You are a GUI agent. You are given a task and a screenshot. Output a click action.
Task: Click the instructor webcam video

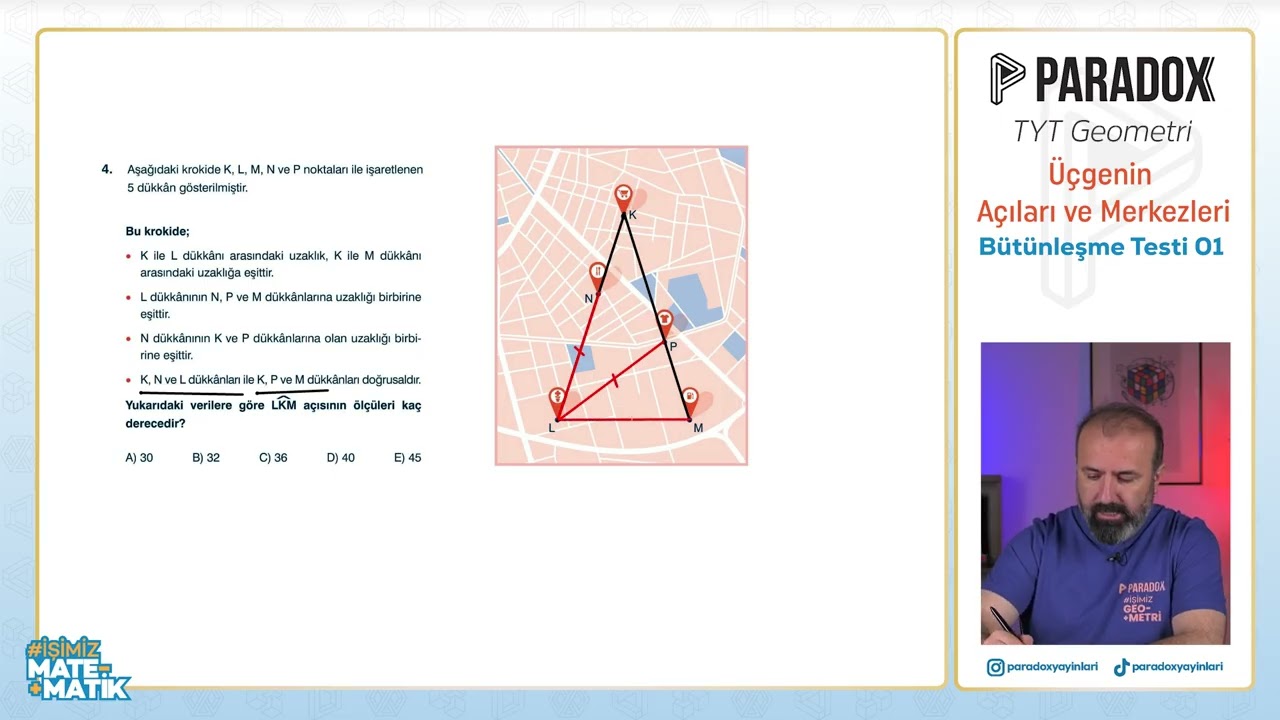[x=1105, y=493]
